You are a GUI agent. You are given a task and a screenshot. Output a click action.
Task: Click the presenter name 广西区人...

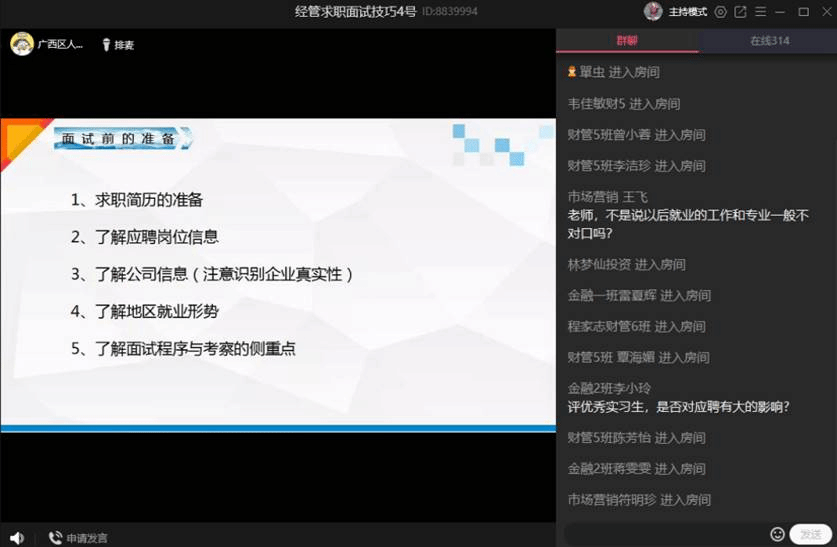(x=60, y=45)
